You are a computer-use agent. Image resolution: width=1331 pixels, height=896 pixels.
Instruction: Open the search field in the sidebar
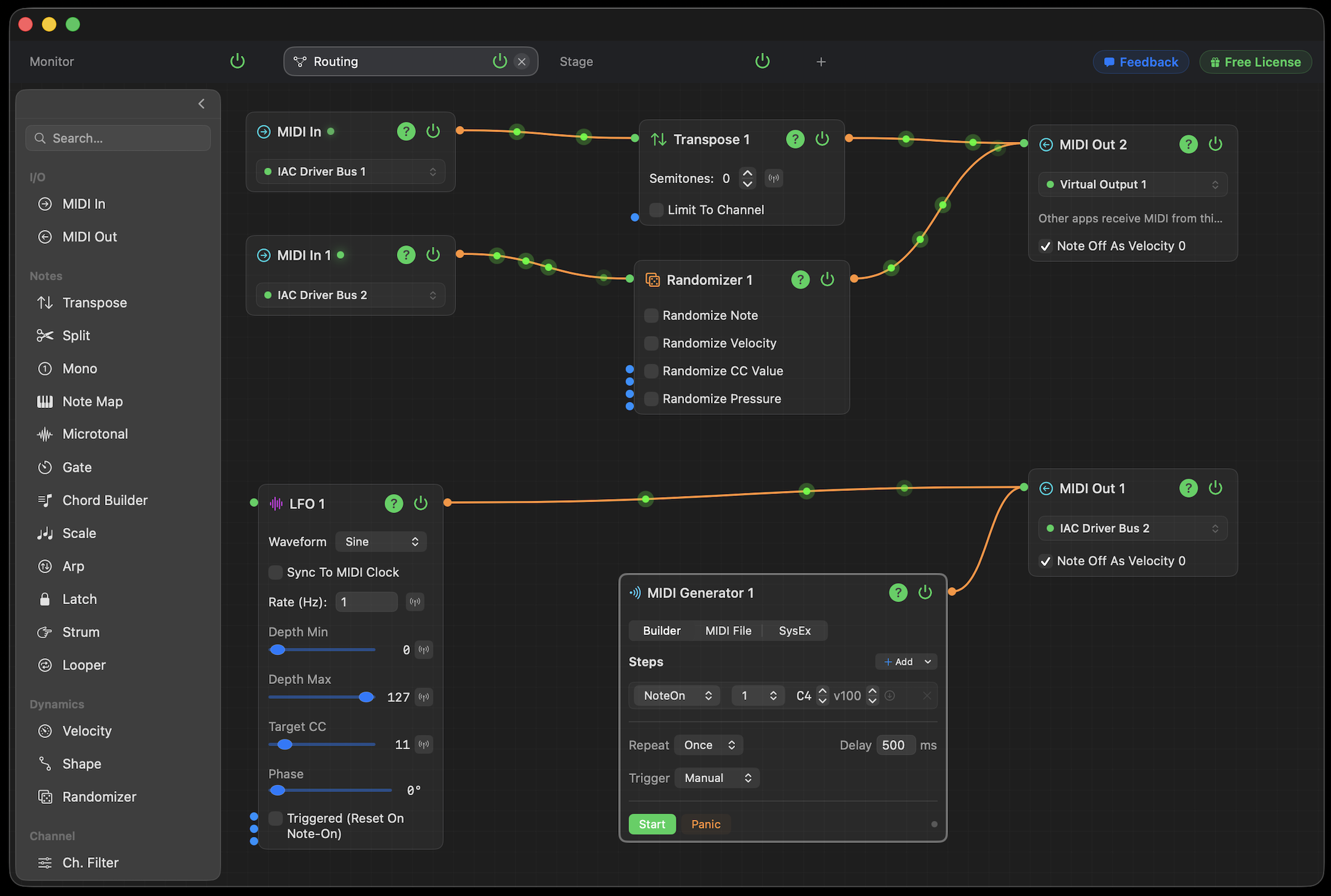[x=118, y=138]
